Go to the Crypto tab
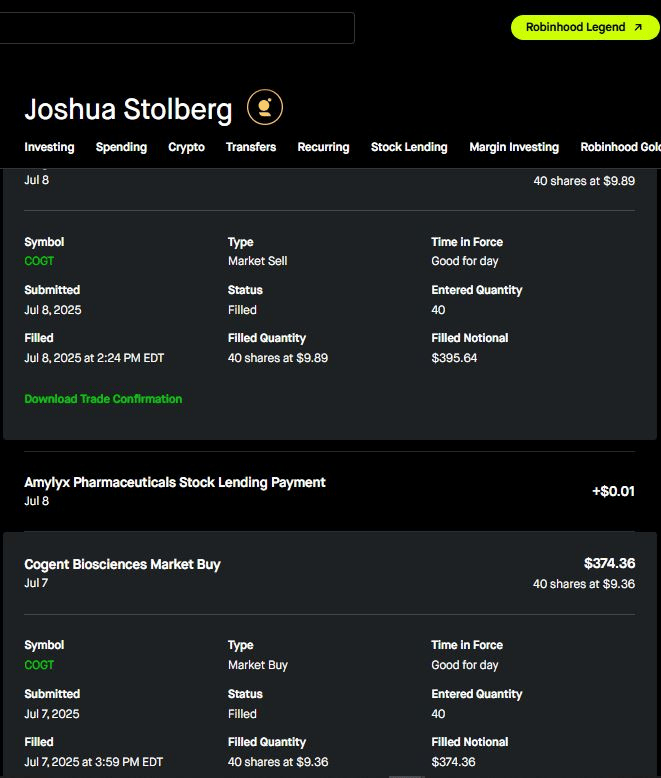This screenshot has height=778, width=661. pyautogui.click(x=186, y=147)
